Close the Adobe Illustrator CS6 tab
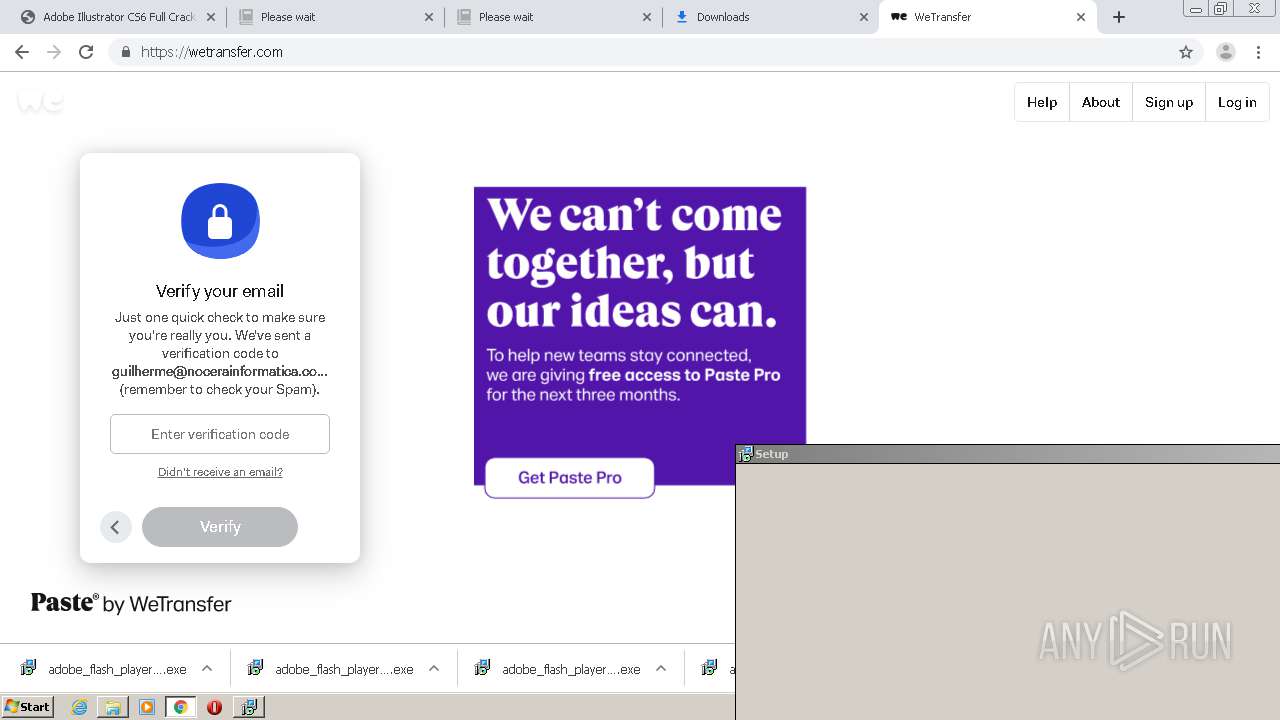 pos(212,17)
